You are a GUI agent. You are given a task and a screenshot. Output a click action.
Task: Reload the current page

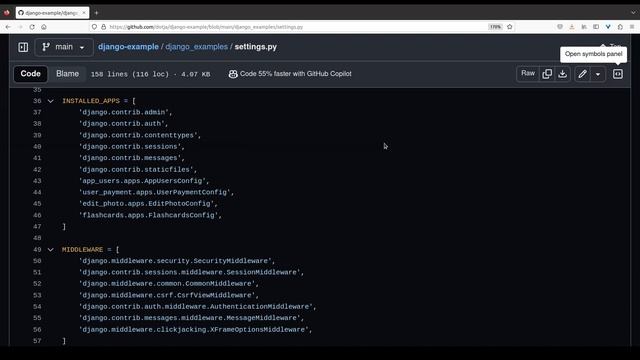(x=32, y=27)
